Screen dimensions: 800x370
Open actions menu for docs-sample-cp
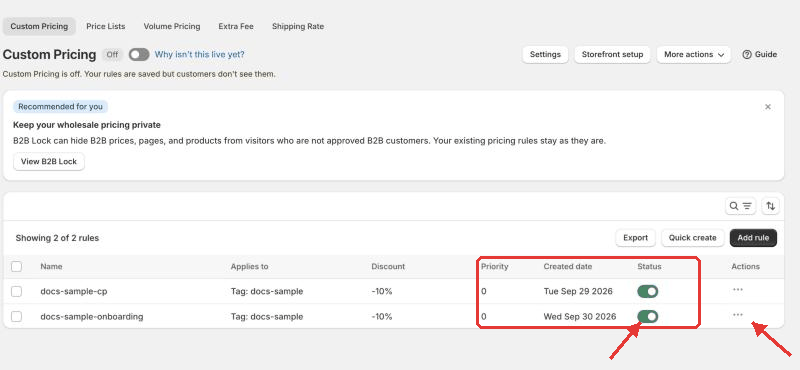pos(737,289)
